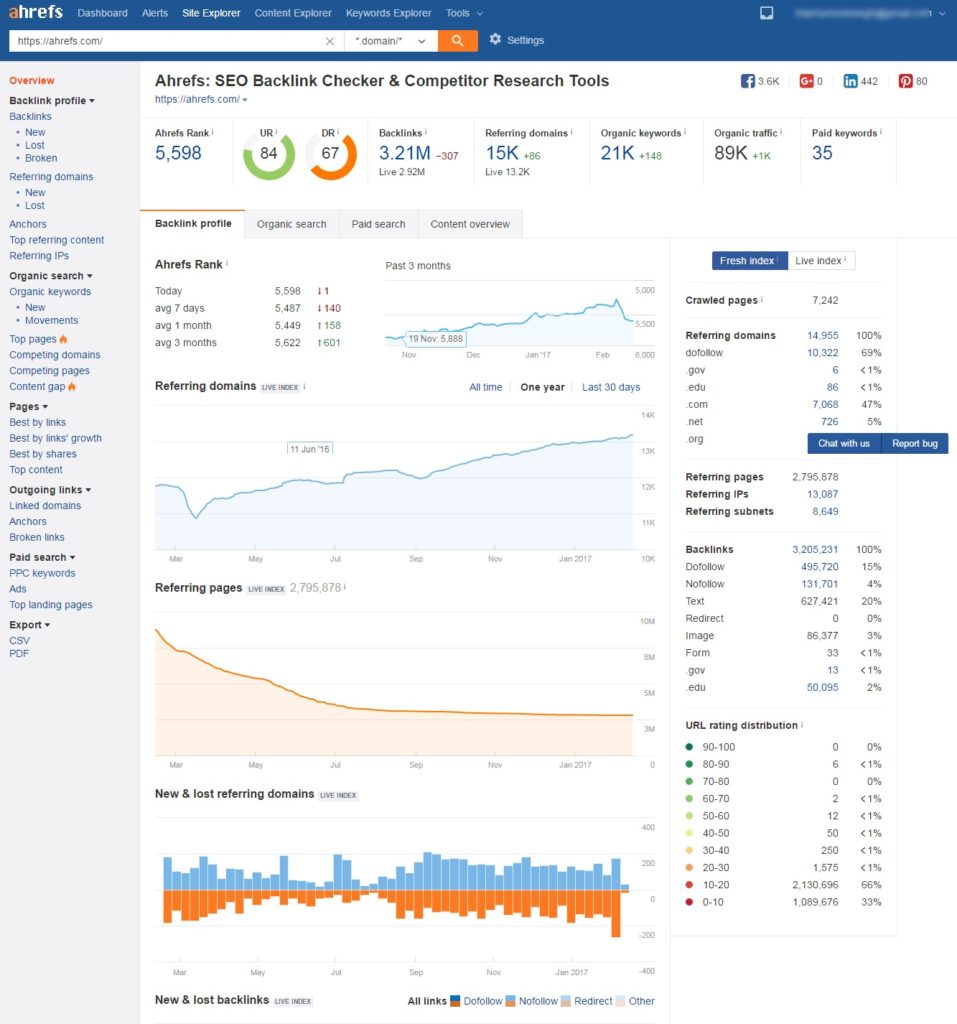Select One year referring domains range
This screenshot has width=957, height=1024.
pos(542,387)
